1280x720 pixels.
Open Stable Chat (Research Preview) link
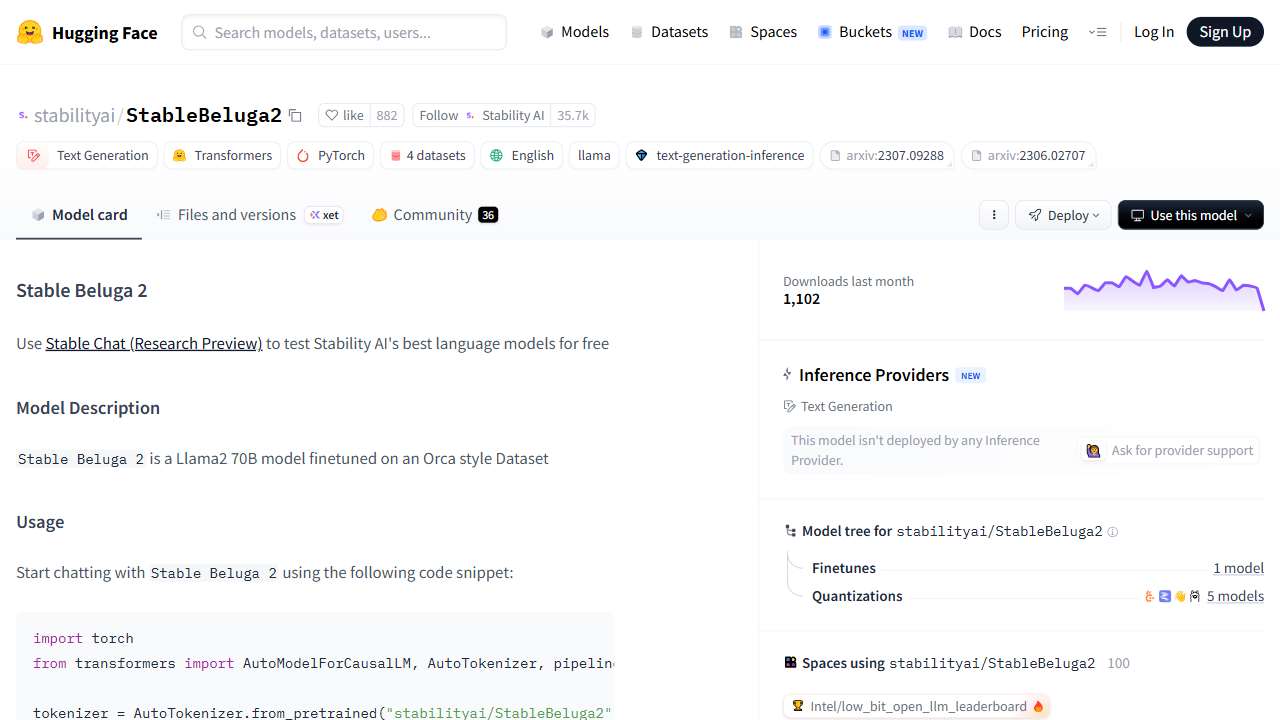[154, 343]
